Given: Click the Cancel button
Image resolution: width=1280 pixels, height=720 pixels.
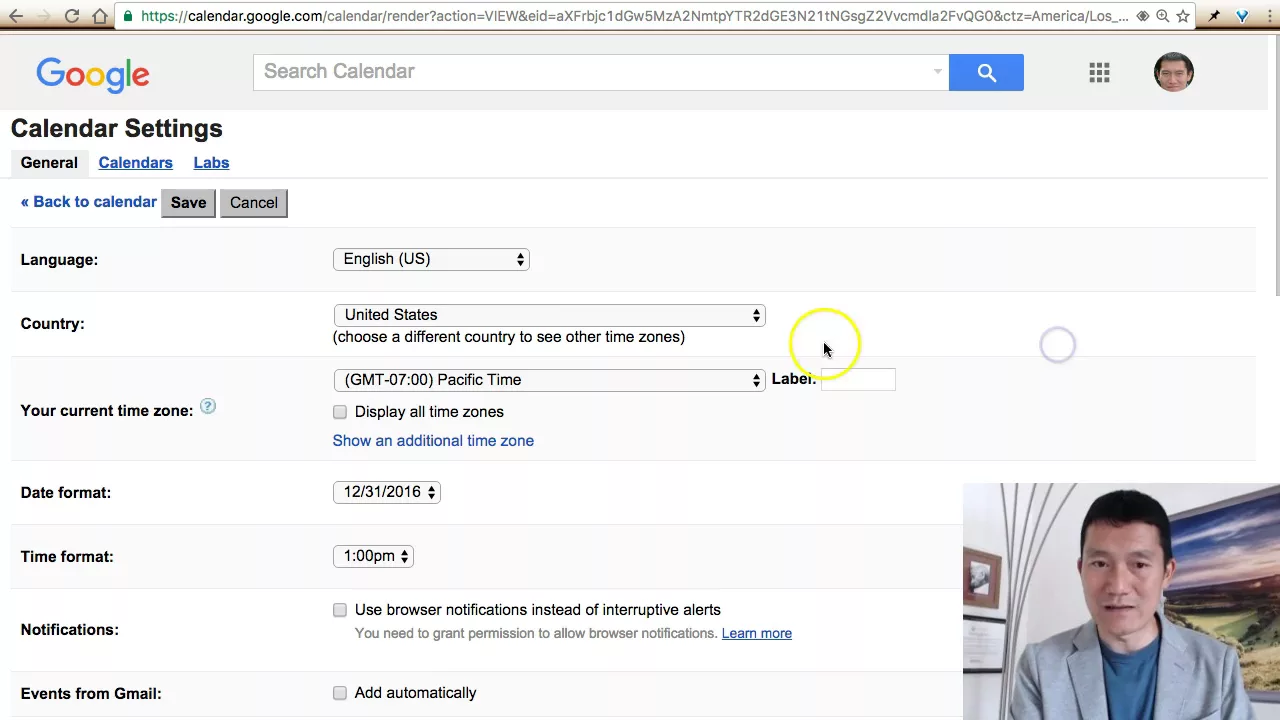Looking at the screenshot, I should tap(254, 203).
